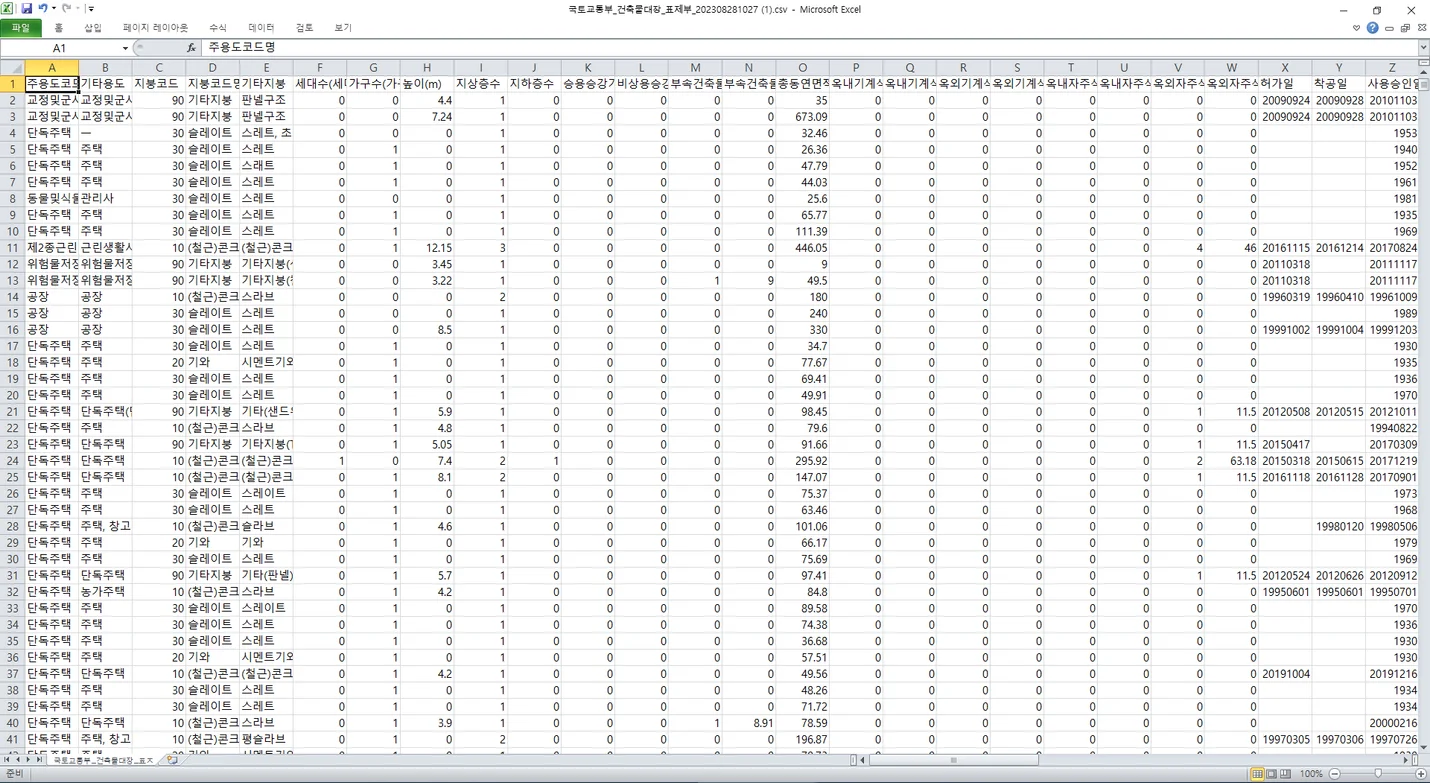Open the 수식 ribbon tab
The height and width of the screenshot is (783, 1430).
pos(218,28)
